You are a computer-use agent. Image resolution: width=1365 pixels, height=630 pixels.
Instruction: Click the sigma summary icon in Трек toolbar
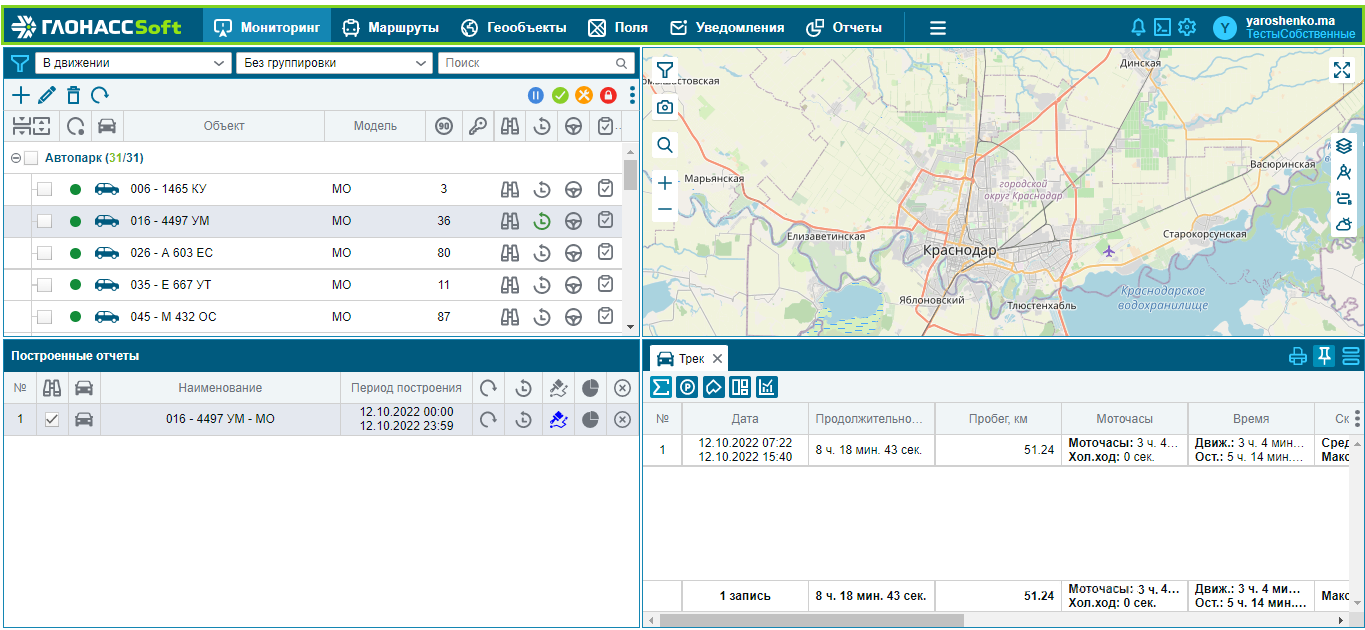point(661,387)
